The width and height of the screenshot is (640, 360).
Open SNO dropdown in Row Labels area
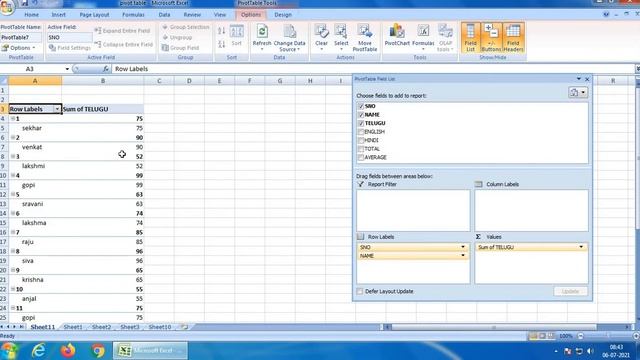point(463,247)
